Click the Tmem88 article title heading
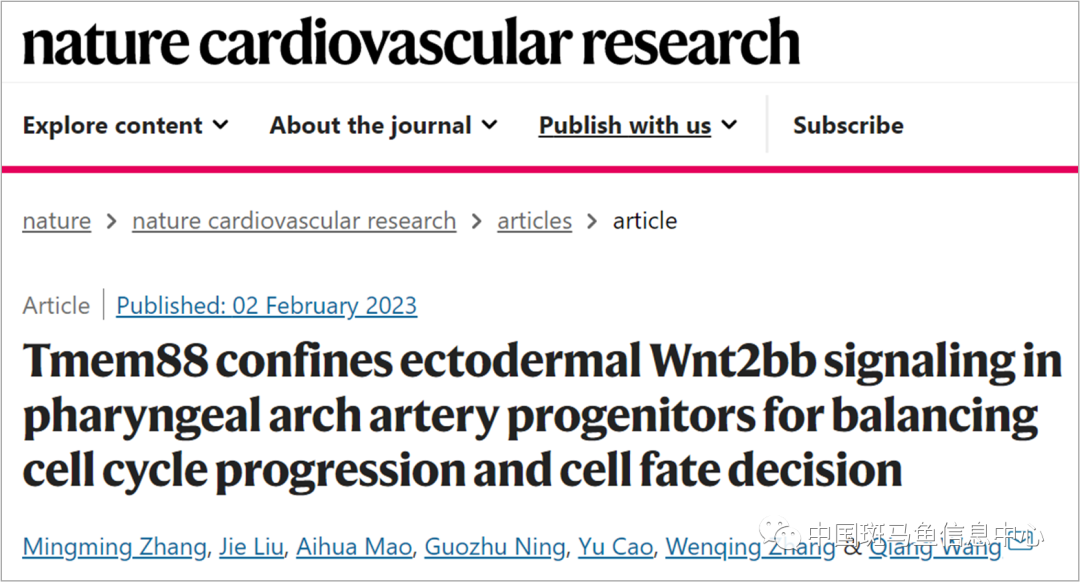The width and height of the screenshot is (1080, 582). coord(540,414)
